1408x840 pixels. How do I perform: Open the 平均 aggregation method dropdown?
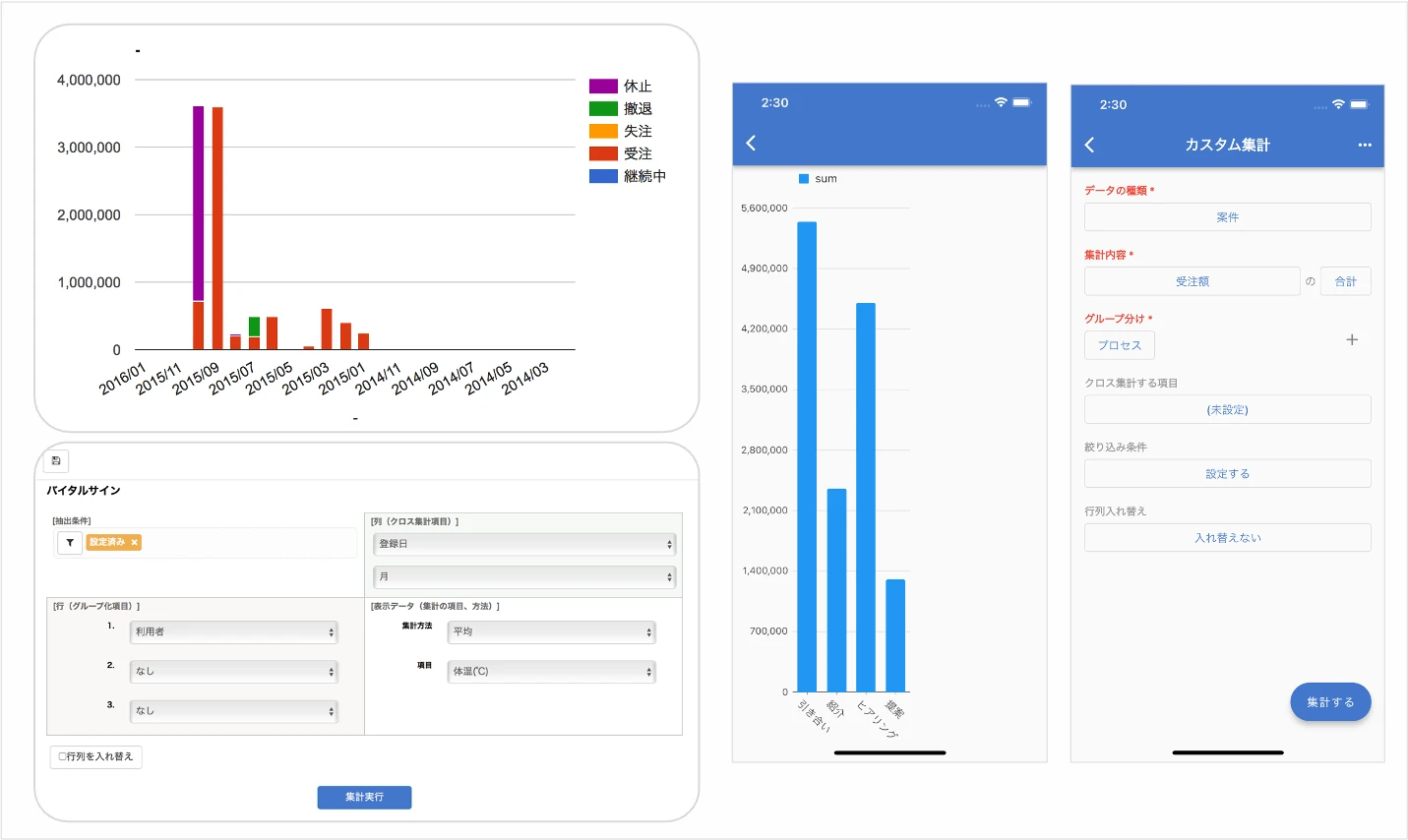(x=551, y=632)
